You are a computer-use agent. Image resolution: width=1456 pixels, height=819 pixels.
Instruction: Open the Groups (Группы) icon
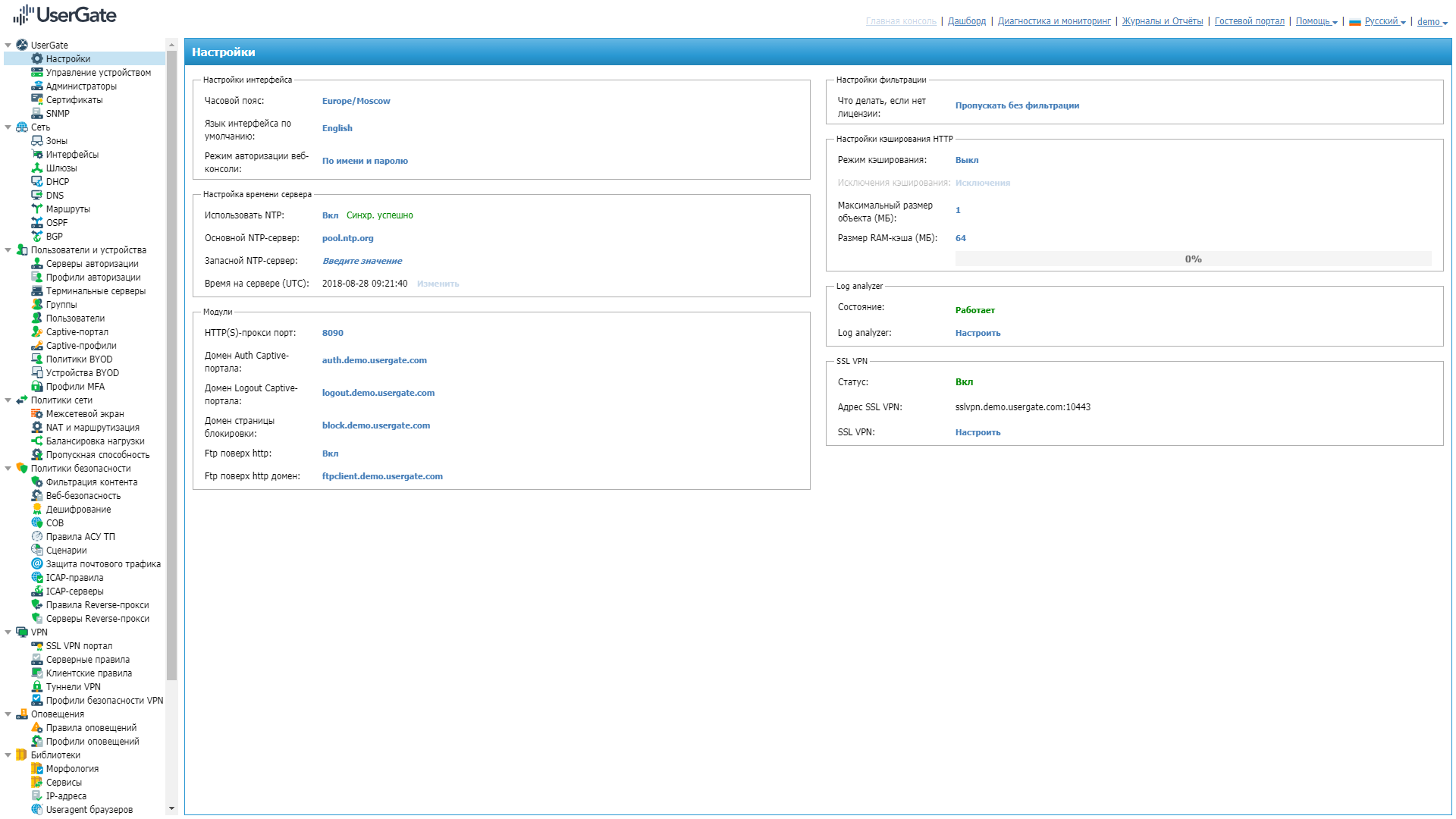coord(36,305)
